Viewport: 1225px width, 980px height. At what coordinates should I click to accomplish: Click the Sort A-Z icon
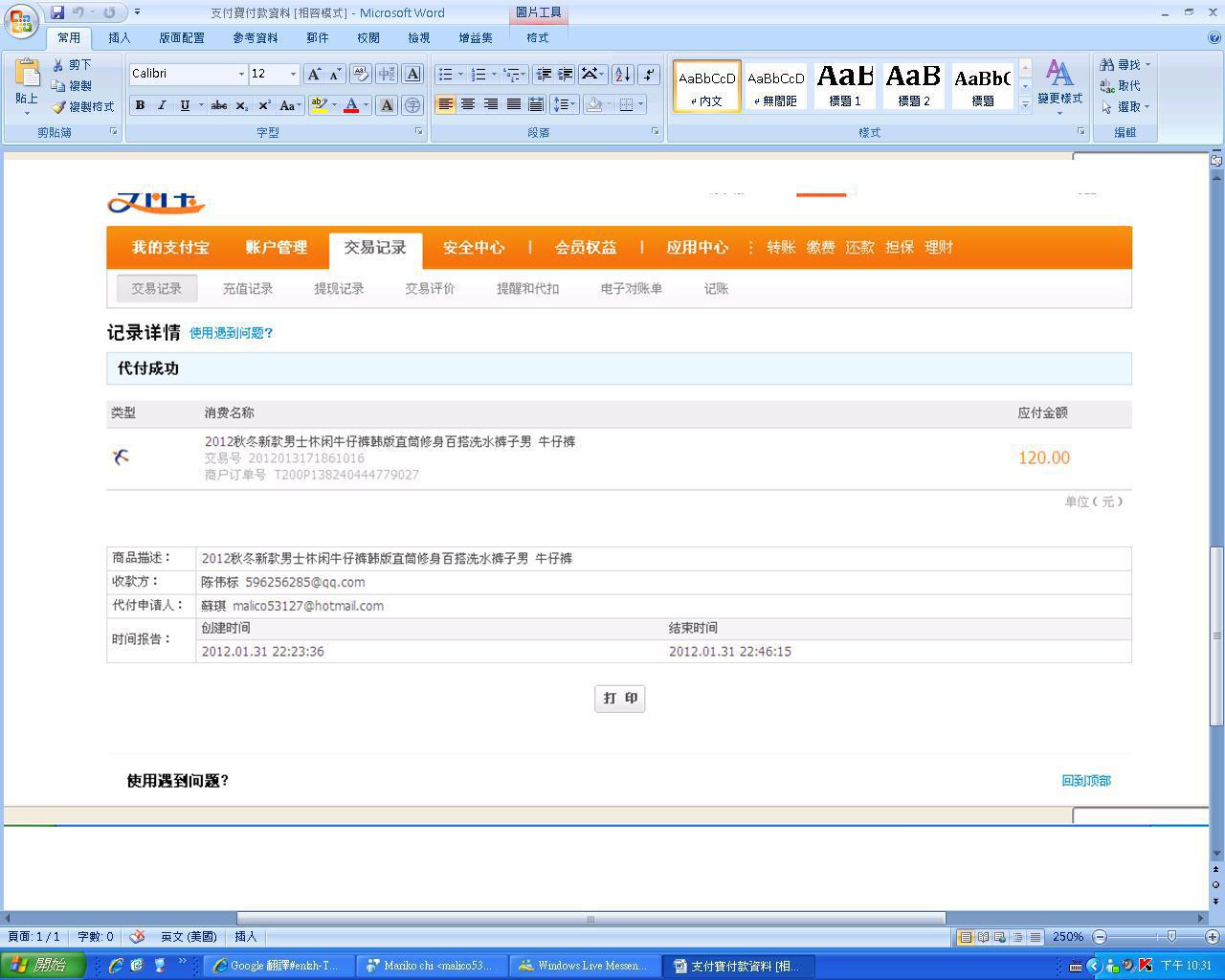click(622, 74)
